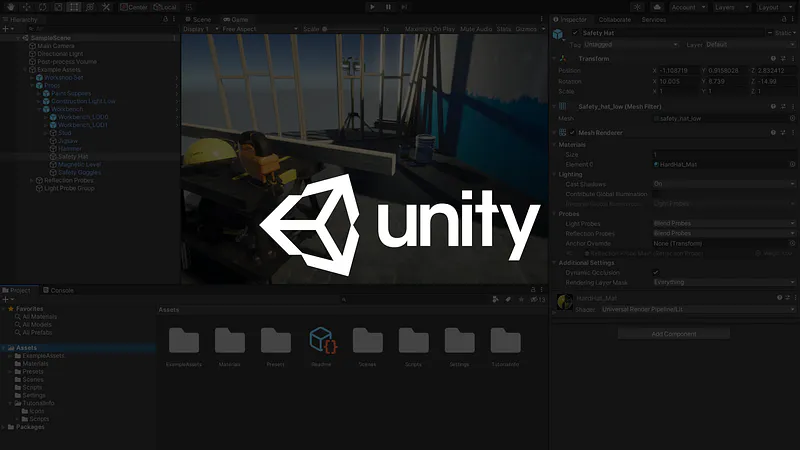Click the Project tab
This screenshot has width=800, height=450.
point(16,290)
